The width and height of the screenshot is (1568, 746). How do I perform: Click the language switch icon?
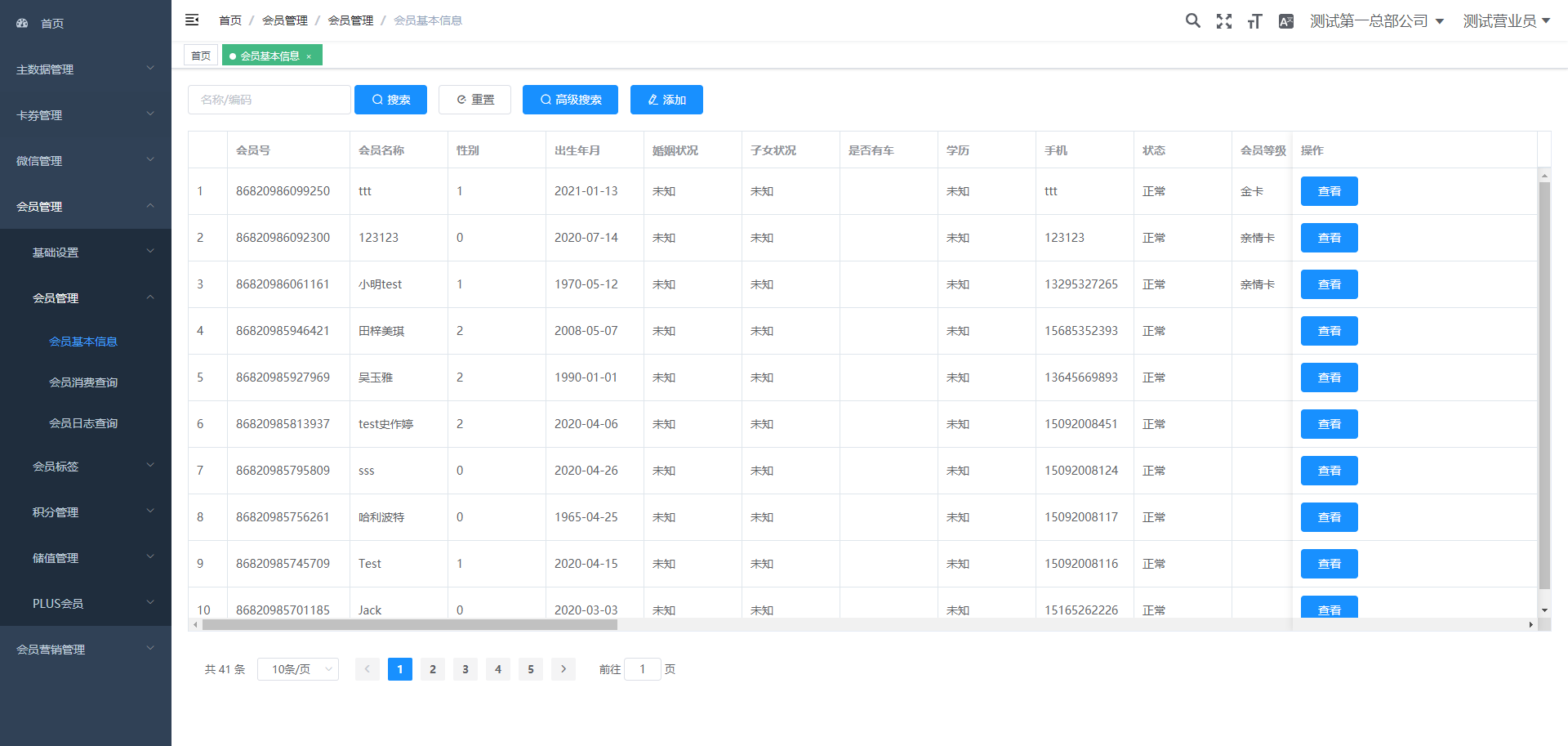[x=1286, y=21]
